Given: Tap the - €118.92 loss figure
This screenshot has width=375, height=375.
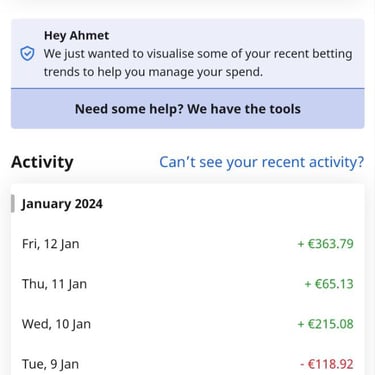Looking at the screenshot, I should [x=327, y=364].
